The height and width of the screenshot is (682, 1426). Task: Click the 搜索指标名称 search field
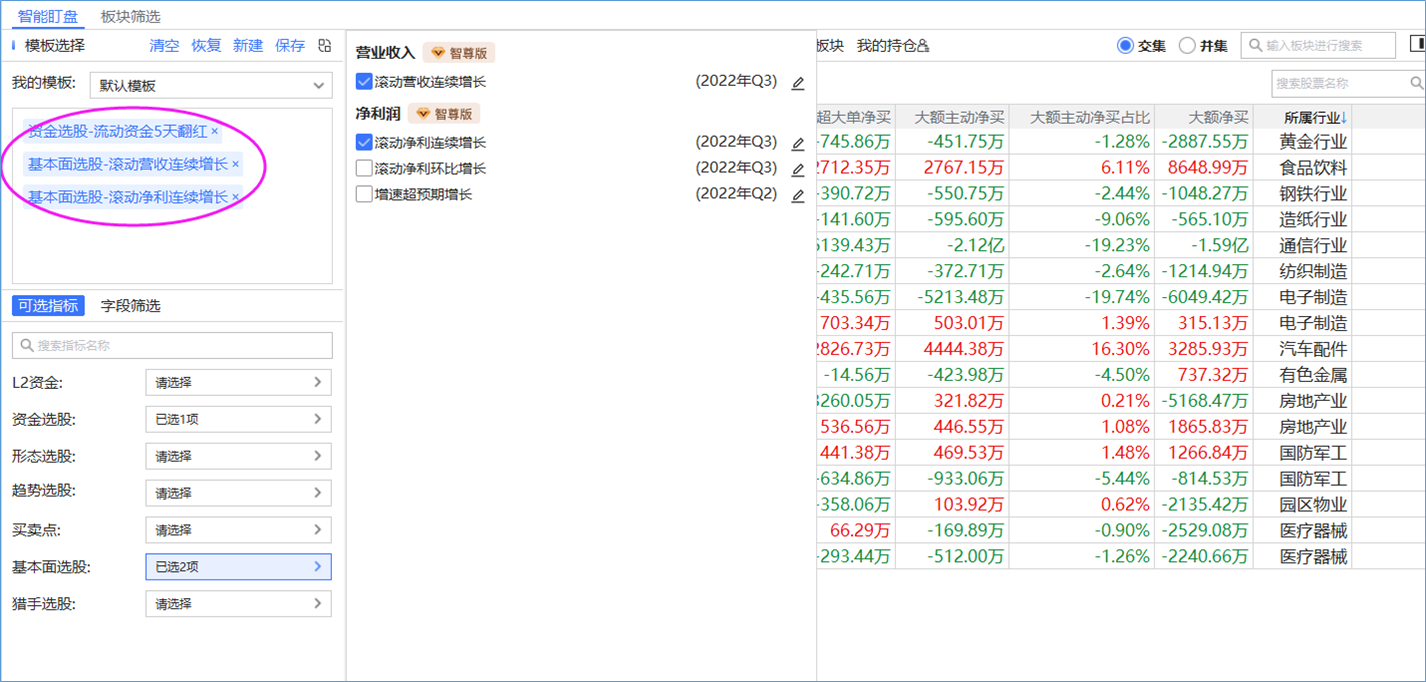172,345
